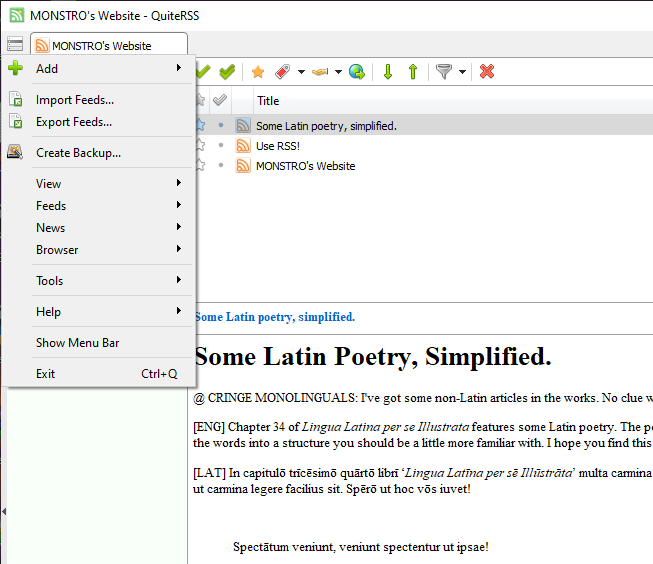Choose Import Feeds... from the menu

[x=100, y=100]
